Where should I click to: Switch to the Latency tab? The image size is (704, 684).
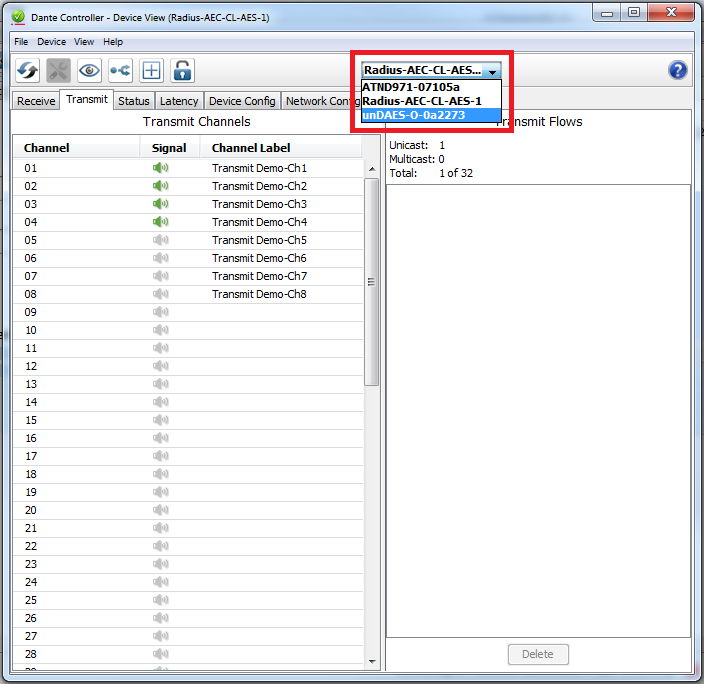point(179,101)
